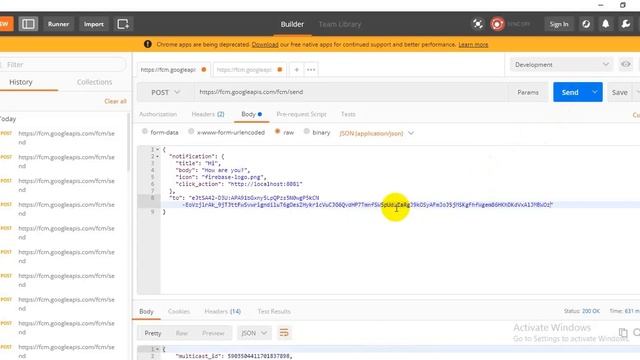Click the Params button
The width and height of the screenshot is (640, 360).
[x=528, y=93]
